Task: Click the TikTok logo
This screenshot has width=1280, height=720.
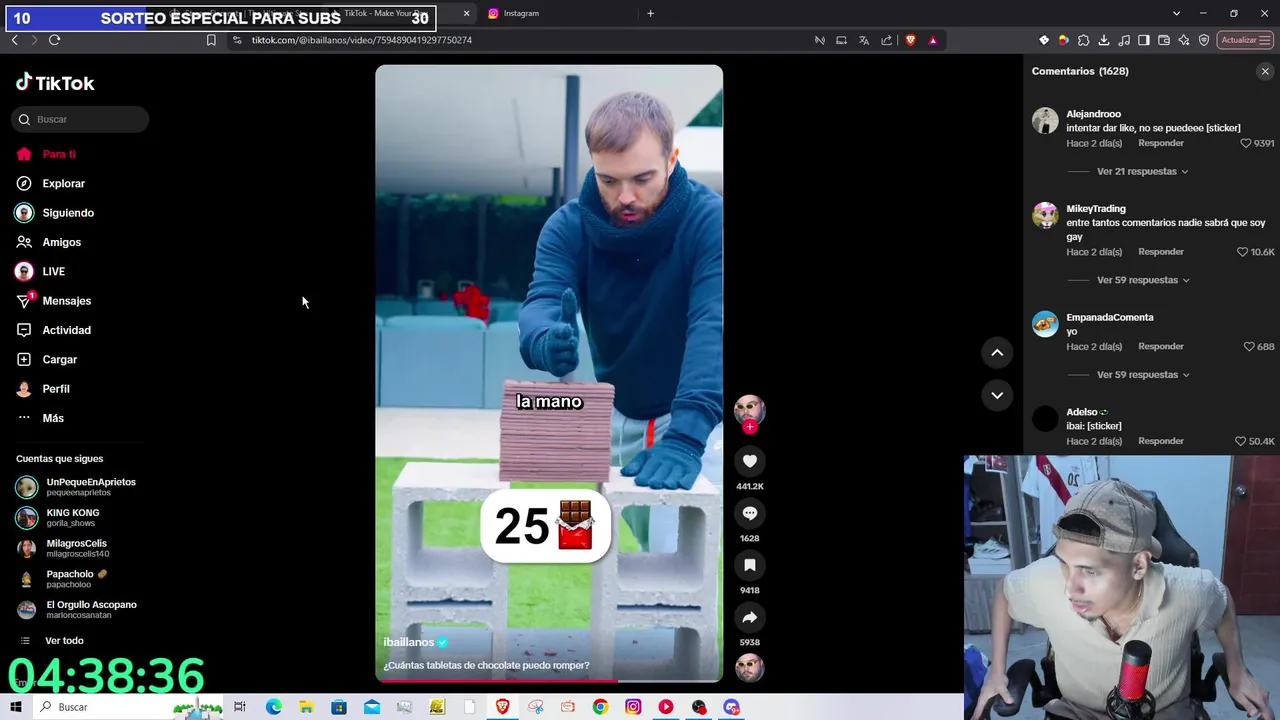Action: [55, 83]
